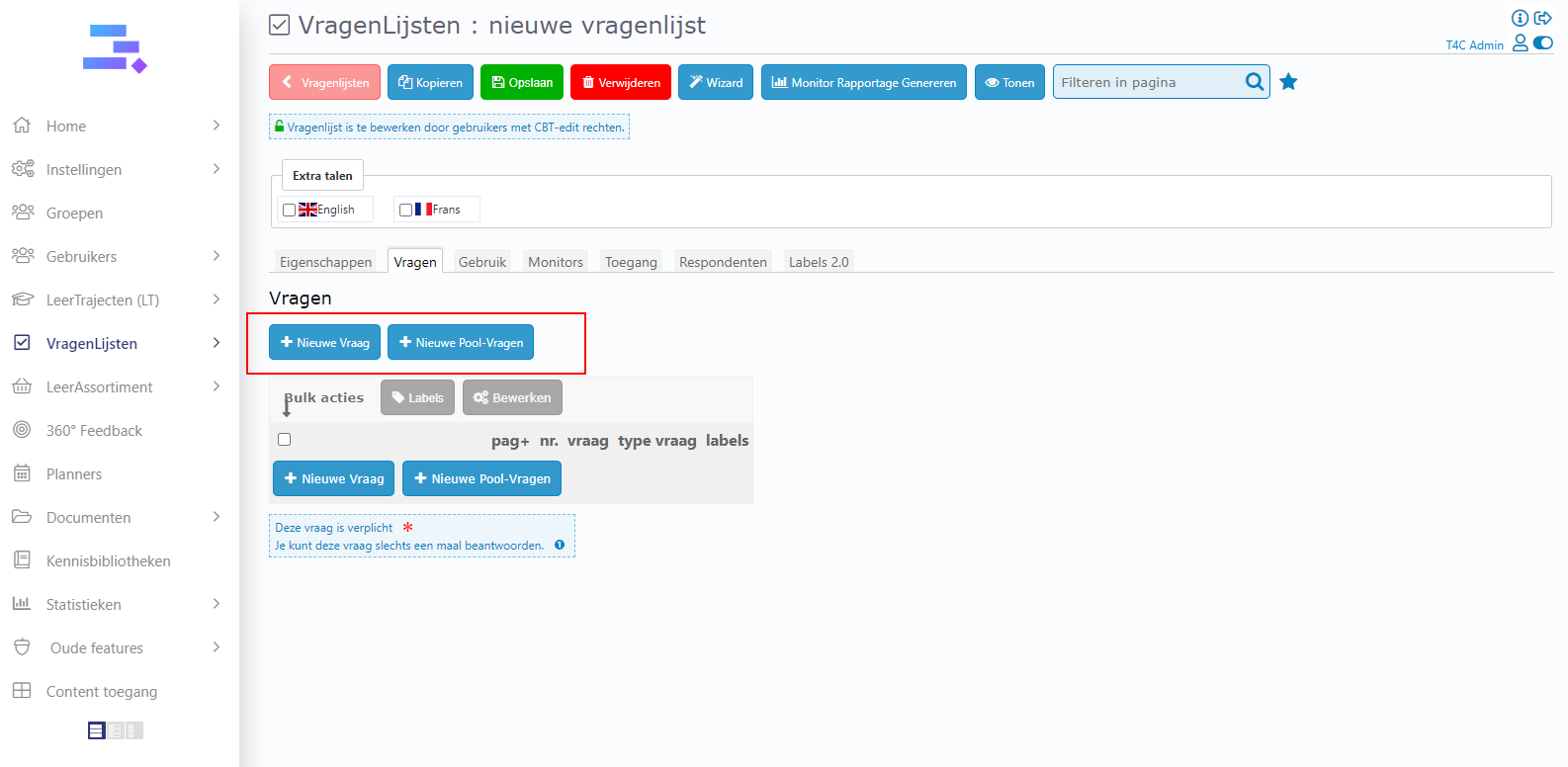Switch to the Eigenschappen tab
Image resolution: width=1568 pixels, height=767 pixels.
[325, 262]
